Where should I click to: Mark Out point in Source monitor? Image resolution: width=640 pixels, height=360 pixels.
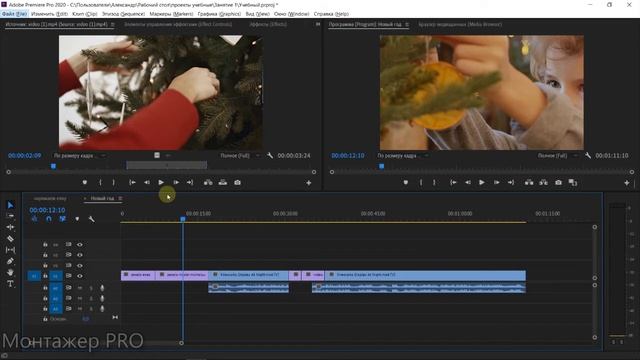113,182
